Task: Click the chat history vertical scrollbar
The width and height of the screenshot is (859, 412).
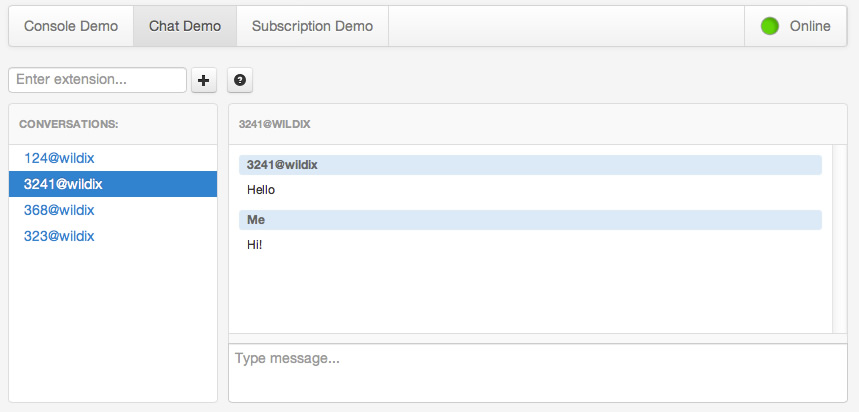Action: pyautogui.click(x=840, y=238)
